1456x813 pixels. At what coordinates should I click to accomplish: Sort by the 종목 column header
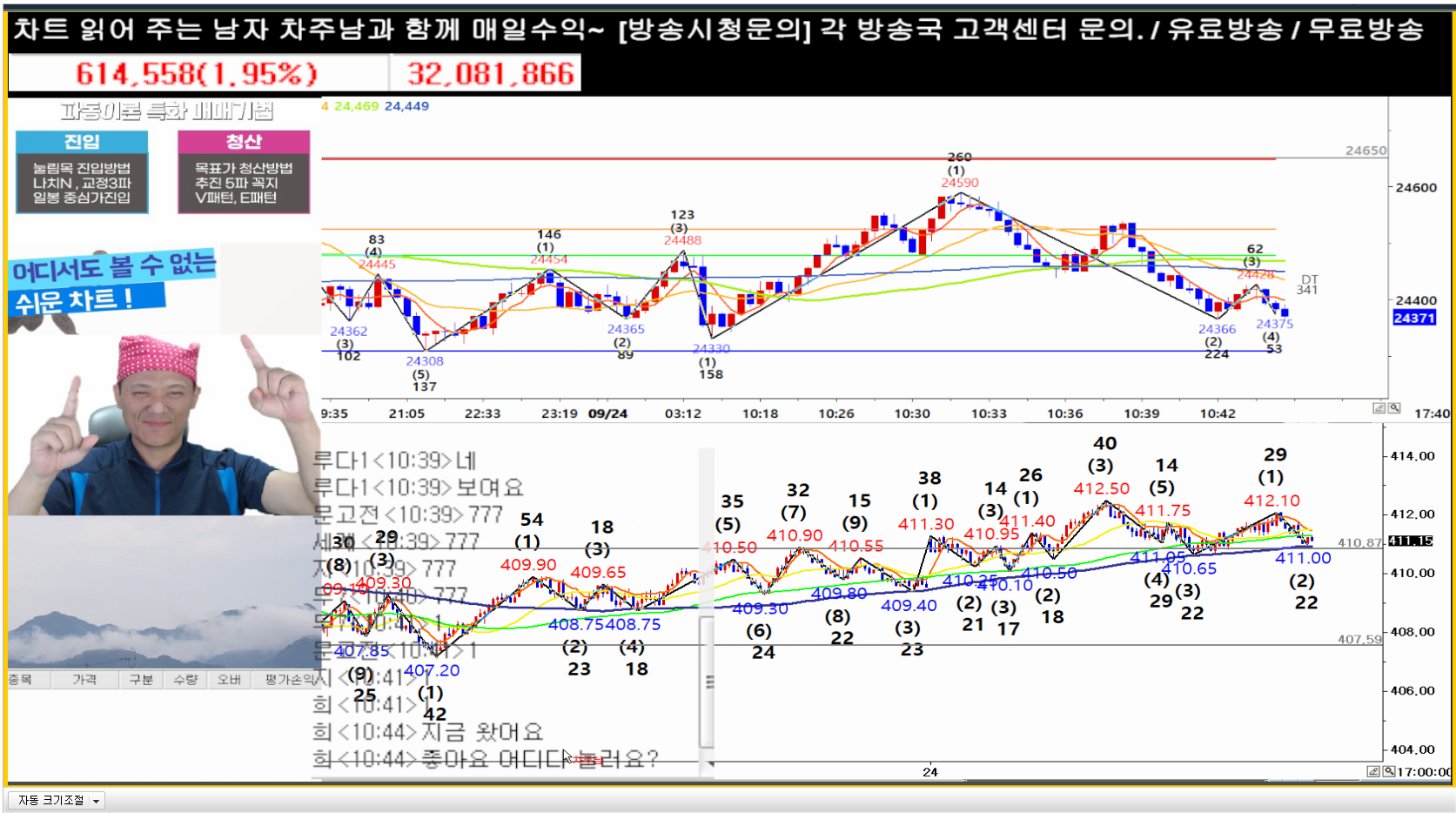(x=21, y=680)
